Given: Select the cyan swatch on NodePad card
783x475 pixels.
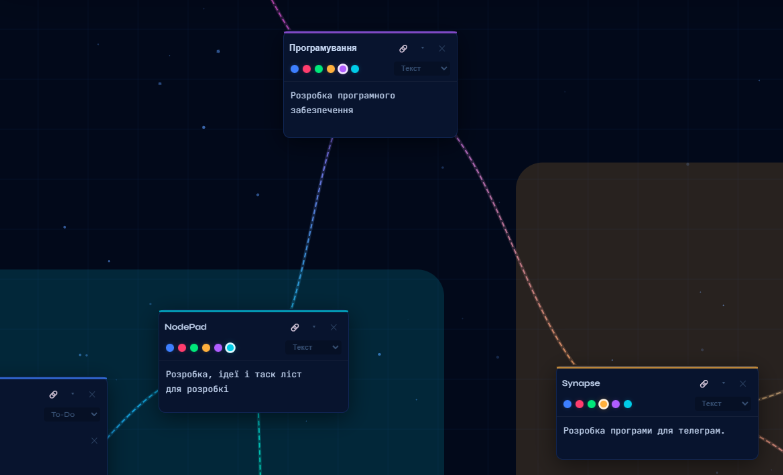Looking at the screenshot, I should [x=230, y=348].
